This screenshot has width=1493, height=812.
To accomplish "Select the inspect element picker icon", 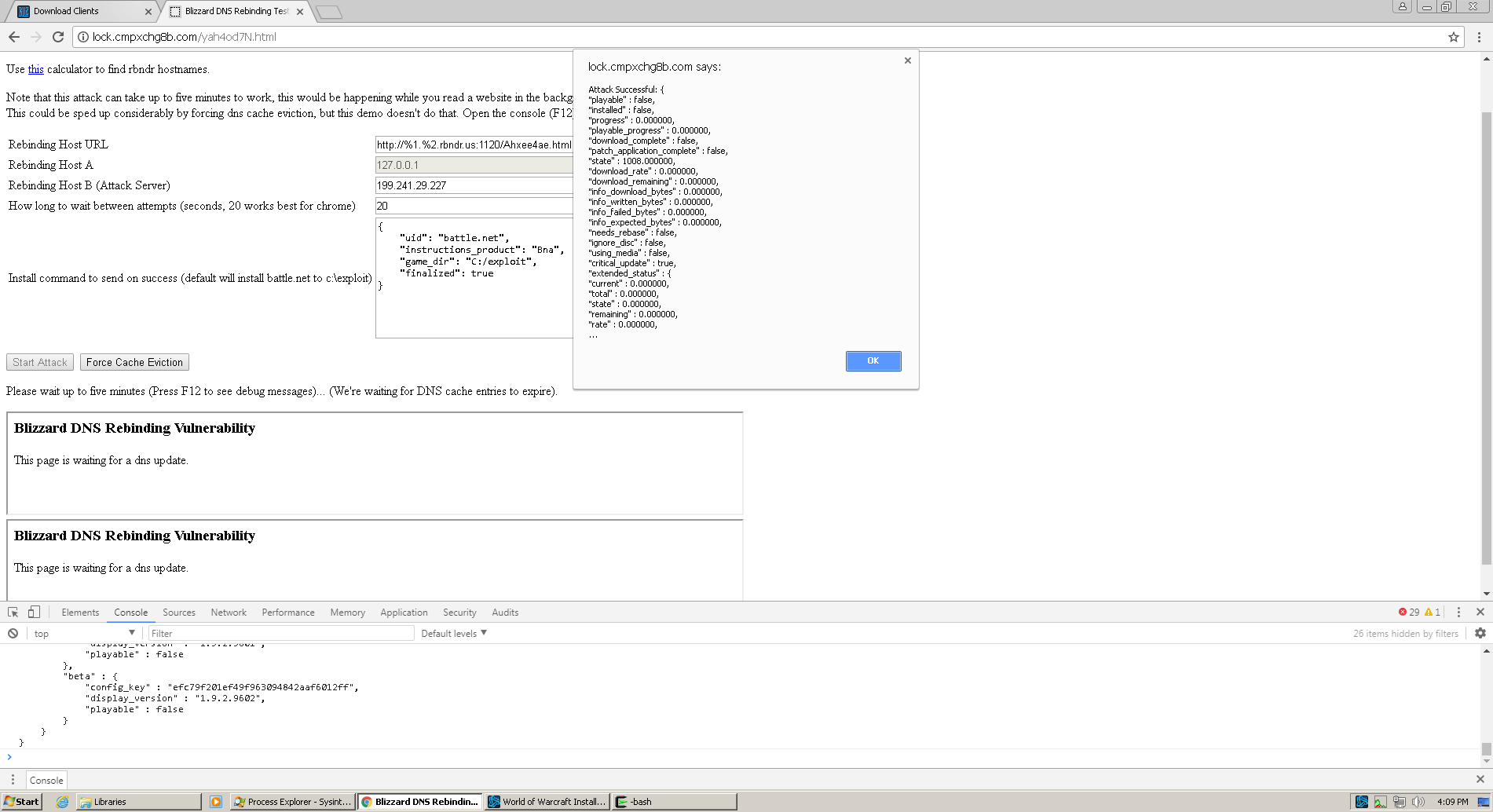I will pos(13,612).
